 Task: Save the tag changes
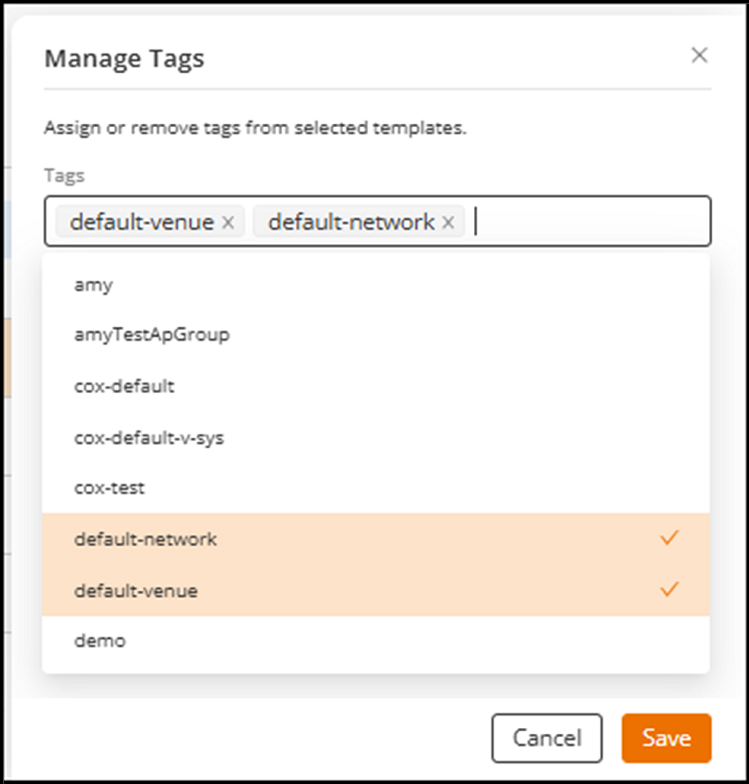[666, 738]
